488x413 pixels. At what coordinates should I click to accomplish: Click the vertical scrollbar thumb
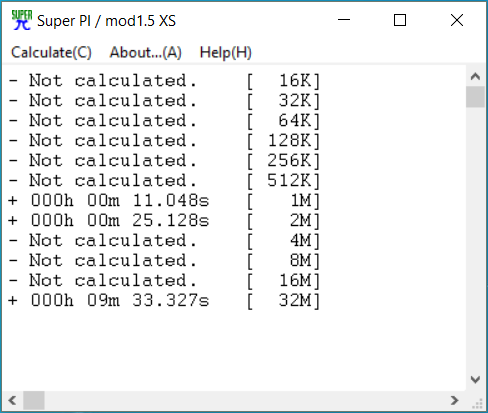475,97
